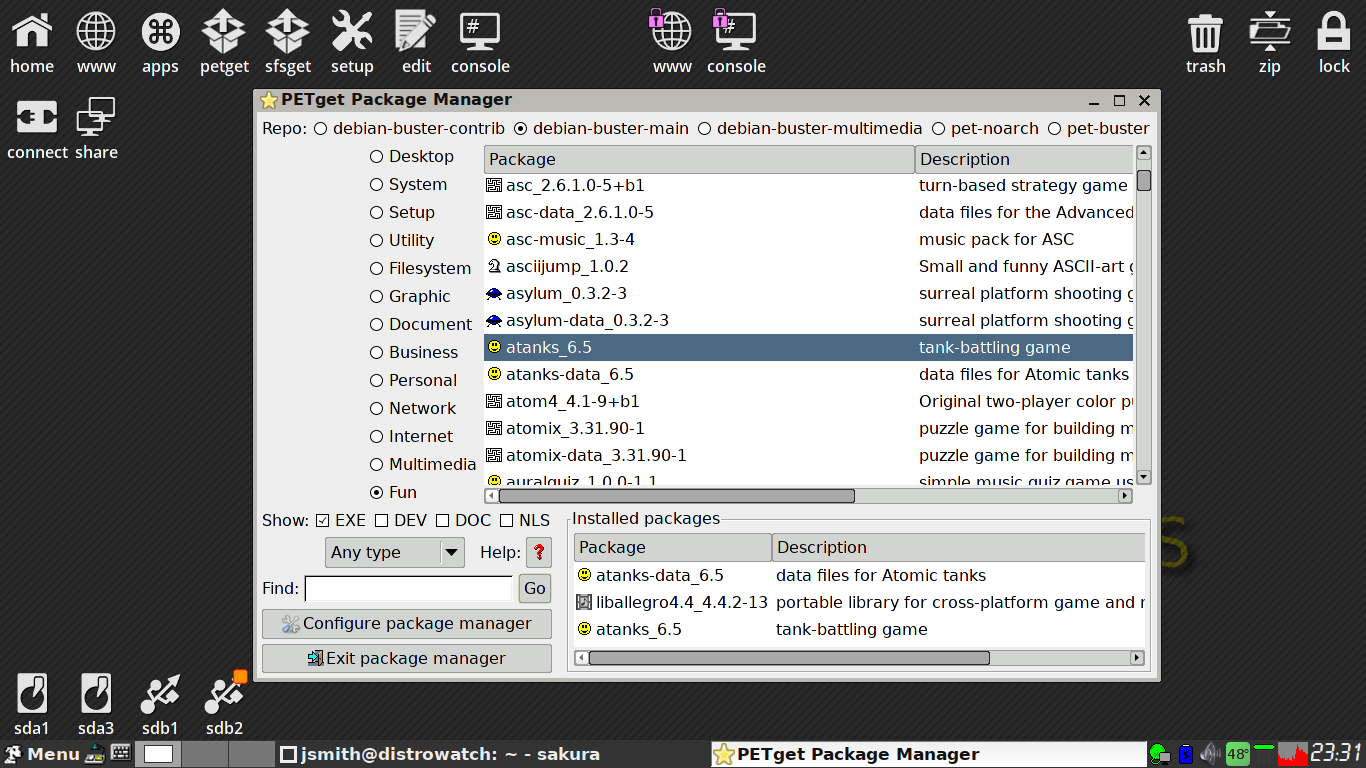Toggle the EXE checkbox
This screenshot has width=1366, height=768.
point(341,520)
